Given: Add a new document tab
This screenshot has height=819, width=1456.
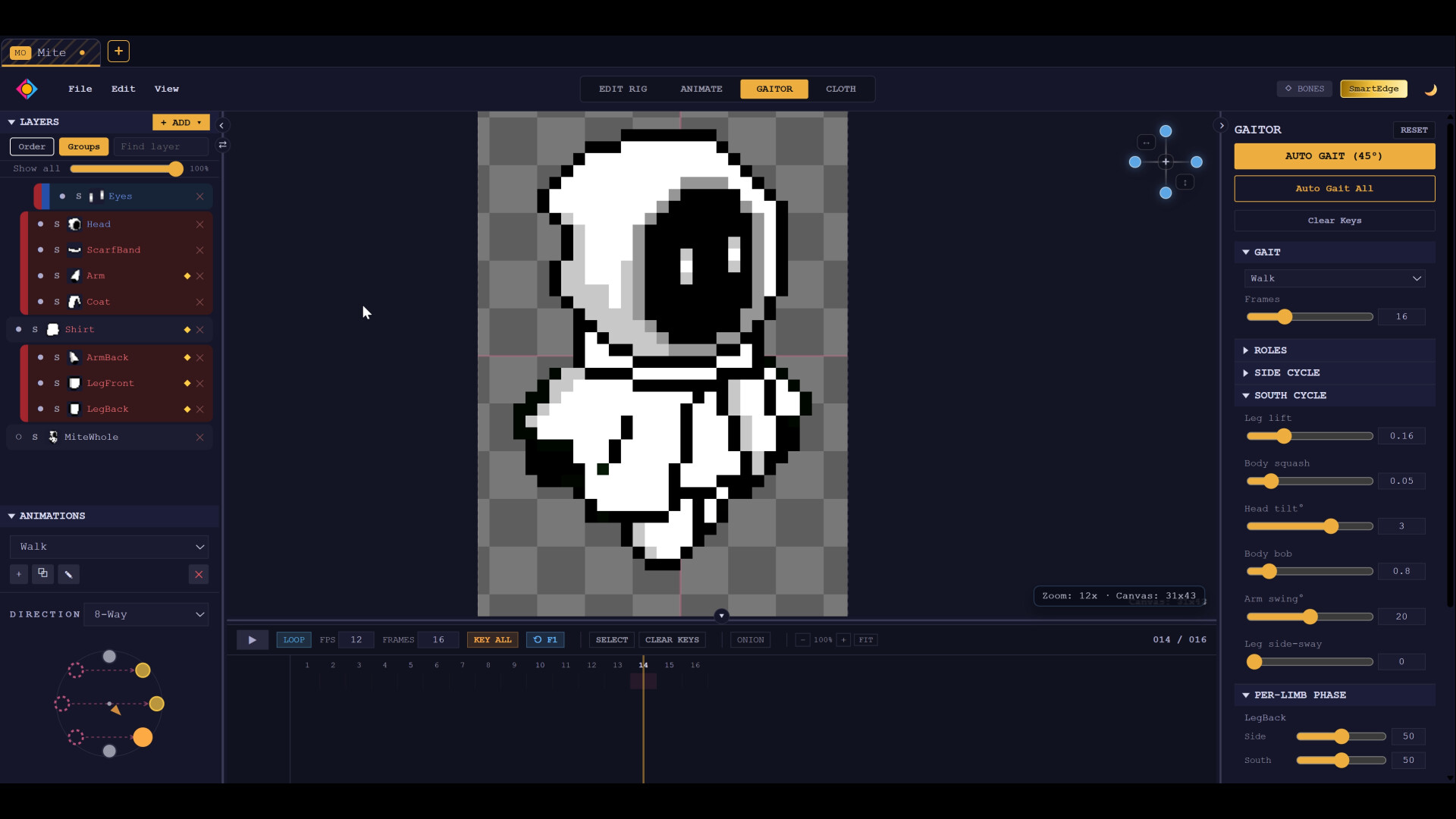Looking at the screenshot, I should (118, 51).
